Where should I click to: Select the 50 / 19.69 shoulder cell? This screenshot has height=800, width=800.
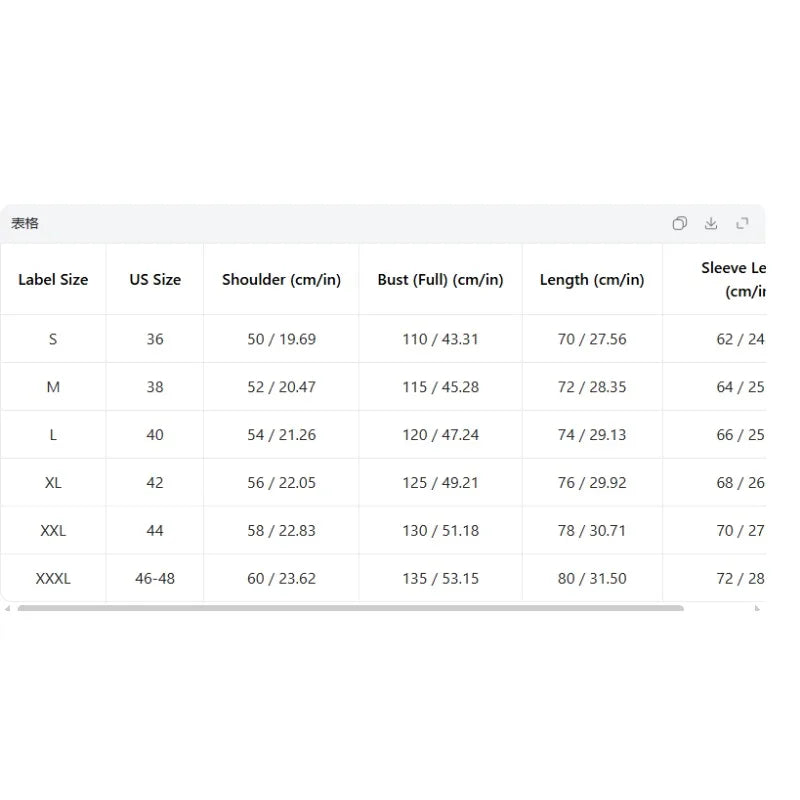[281, 339]
